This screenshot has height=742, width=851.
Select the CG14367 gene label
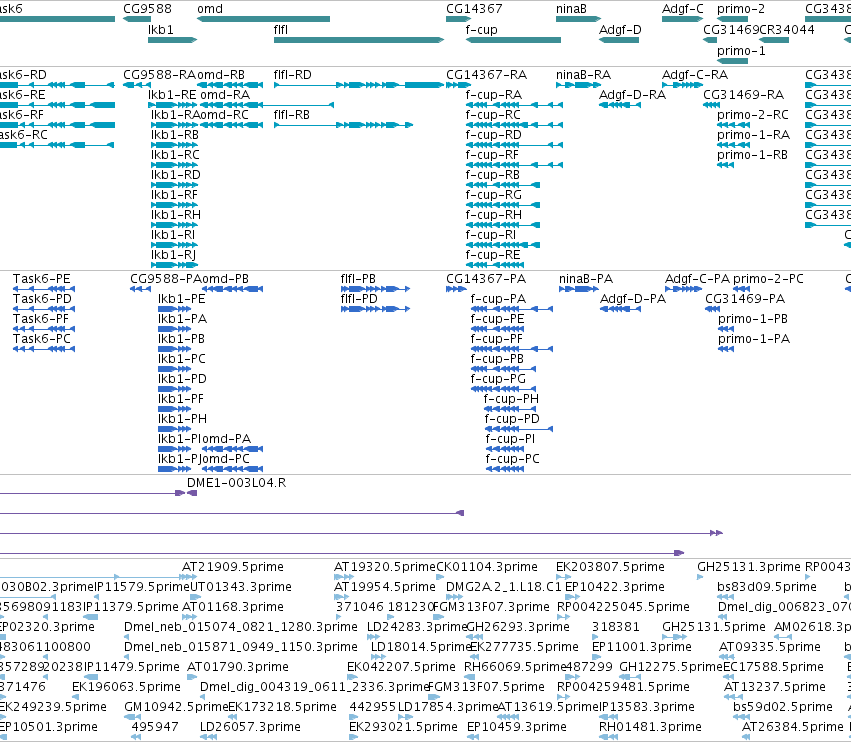pyautogui.click(x=474, y=9)
